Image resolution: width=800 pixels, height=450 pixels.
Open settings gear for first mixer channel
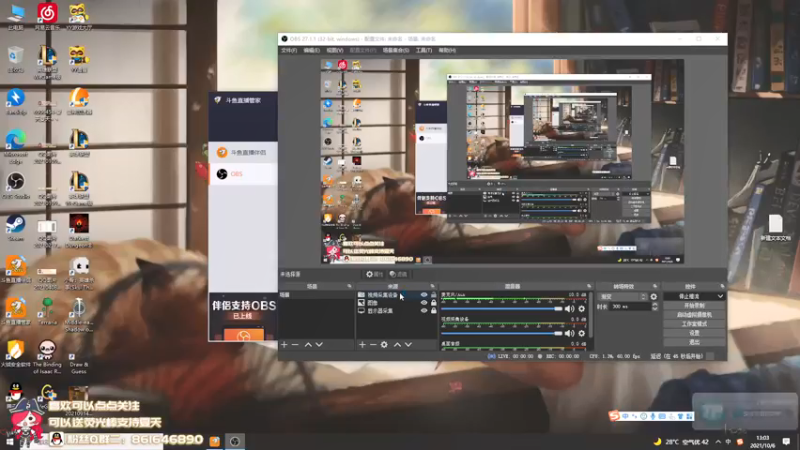coord(582,309)
